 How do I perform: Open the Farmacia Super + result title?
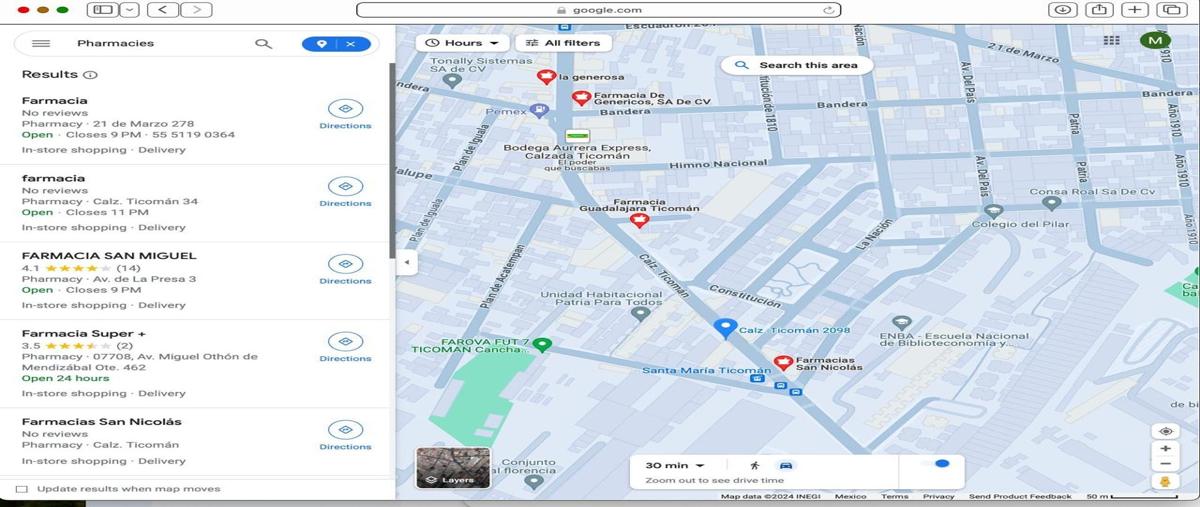84,333
